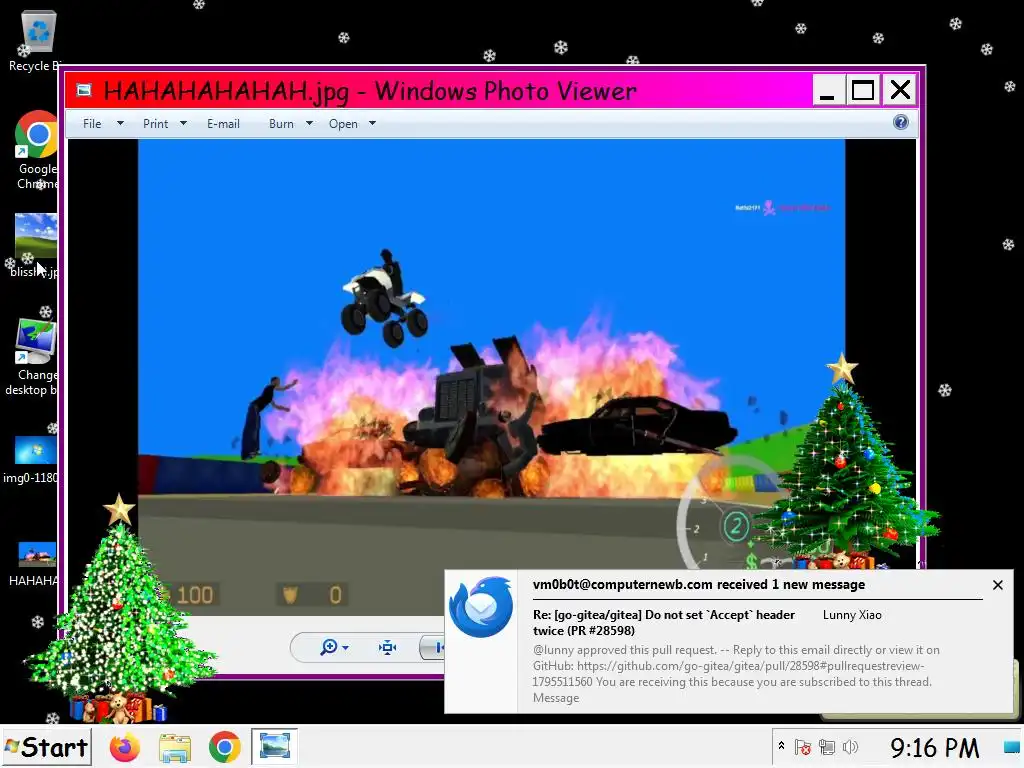
Task: Select the HAHAHA desktop image file
Action: pyautogui.click(x=35, y=564)
